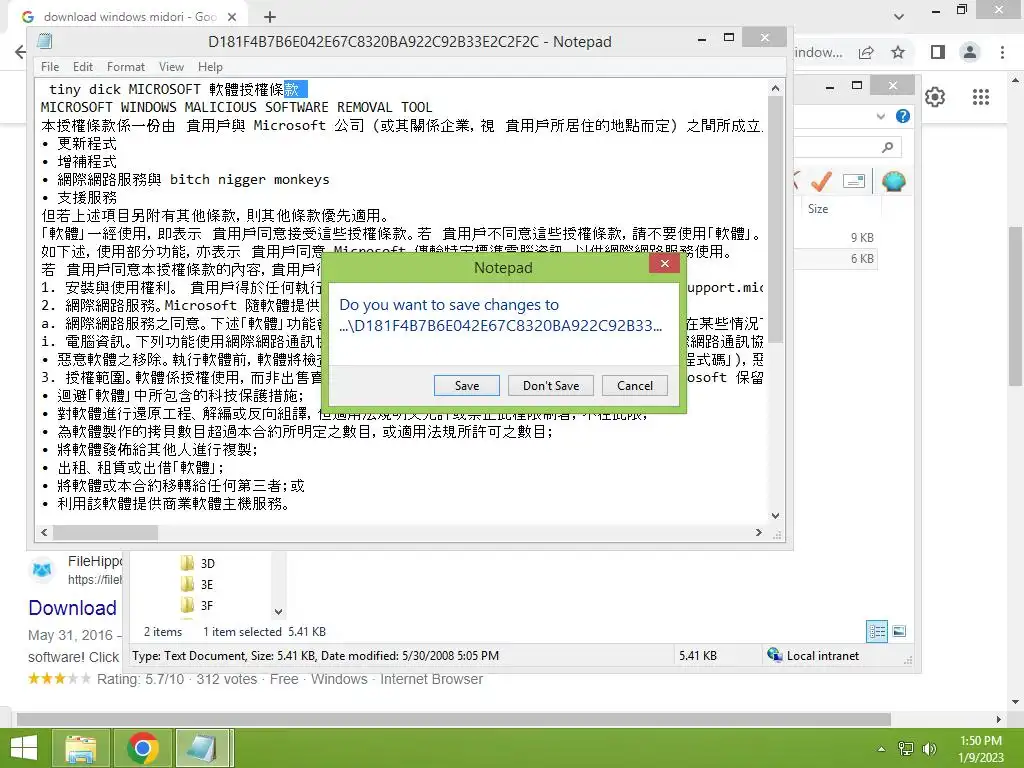Cancel the save changes prompt

[x=635, y=385]
